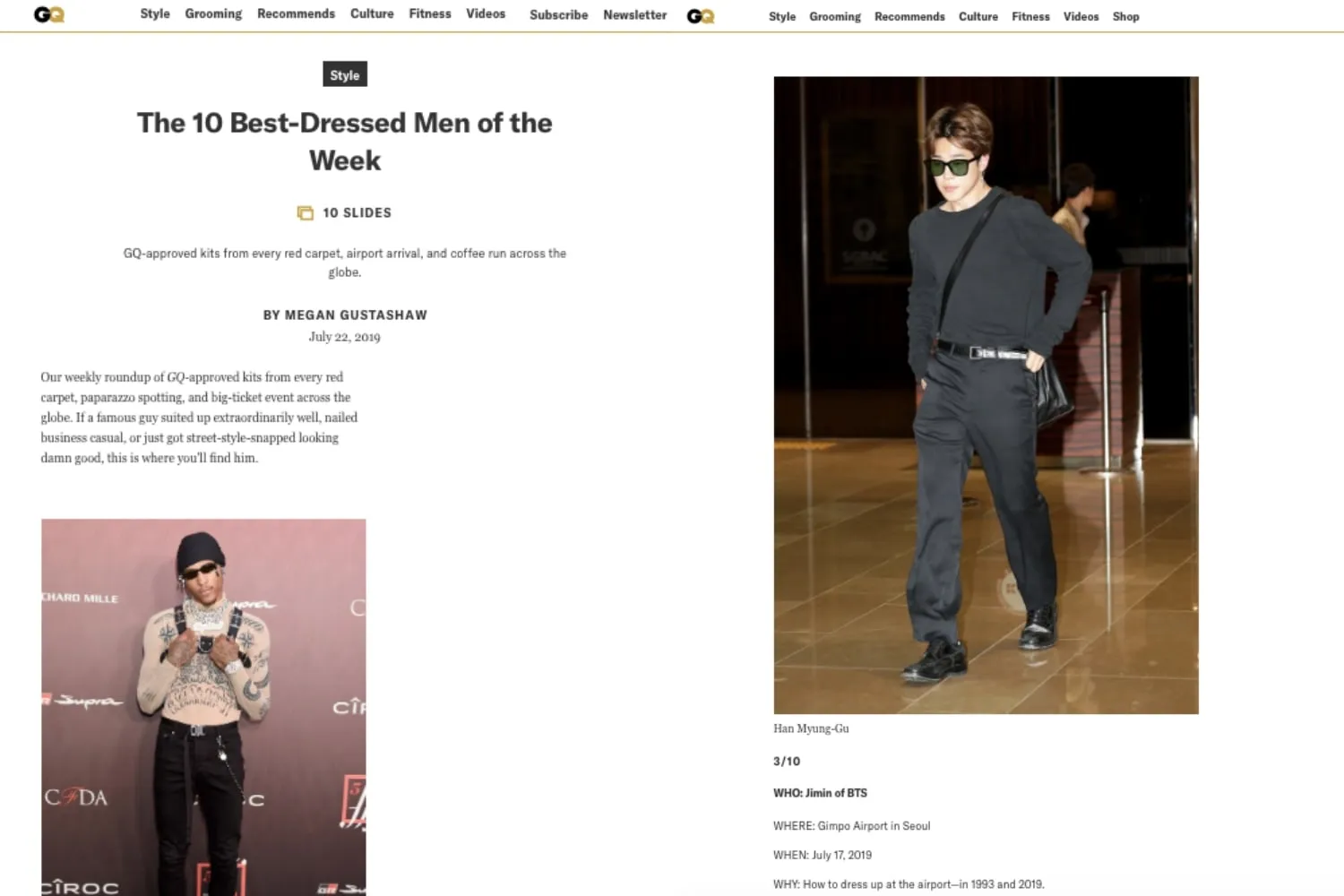Image resolution: width=1344 pixels, height=896 pixels.
Task: Click the second GQ logo beside Newsletter
Action: pyautogui.click(x=701, y=16)
